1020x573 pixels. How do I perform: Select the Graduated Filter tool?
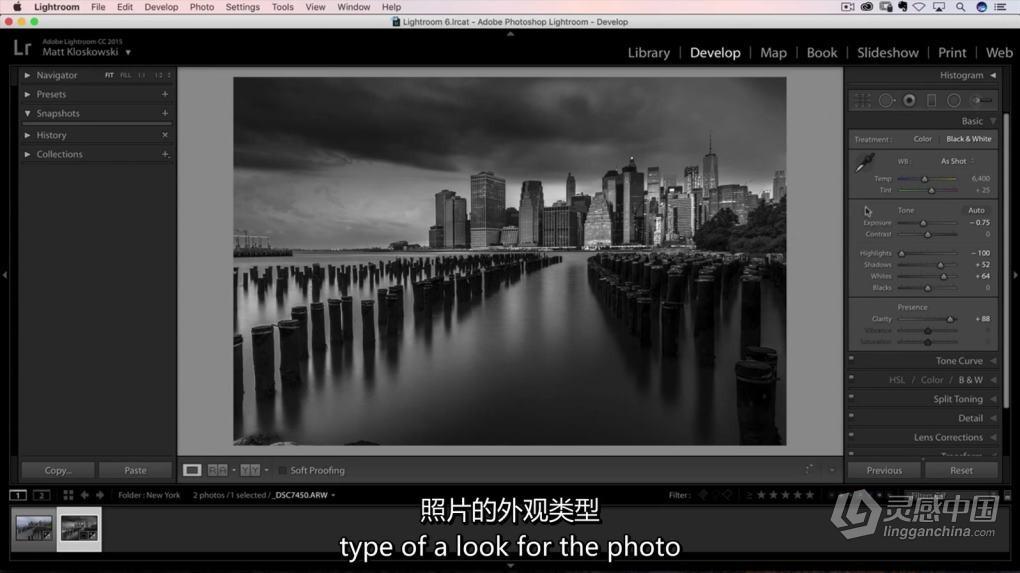pos(932,100)
